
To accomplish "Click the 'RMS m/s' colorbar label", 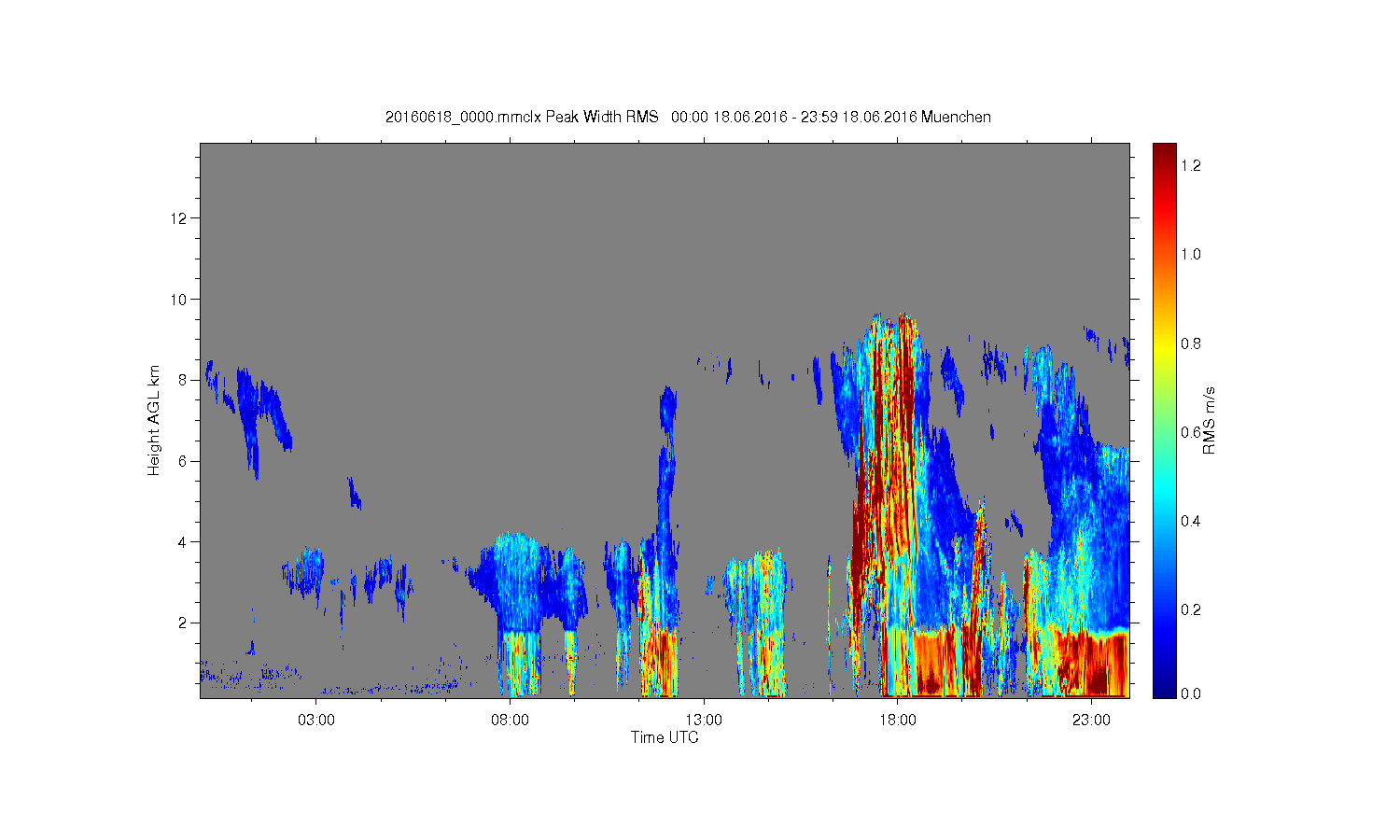I will coord(1209,420).
